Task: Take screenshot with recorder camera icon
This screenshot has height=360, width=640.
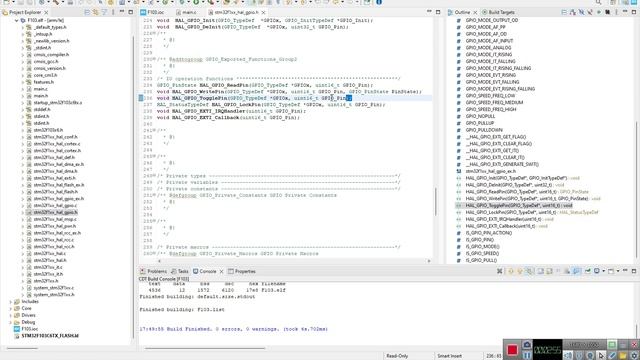Action: pos(527,345)
